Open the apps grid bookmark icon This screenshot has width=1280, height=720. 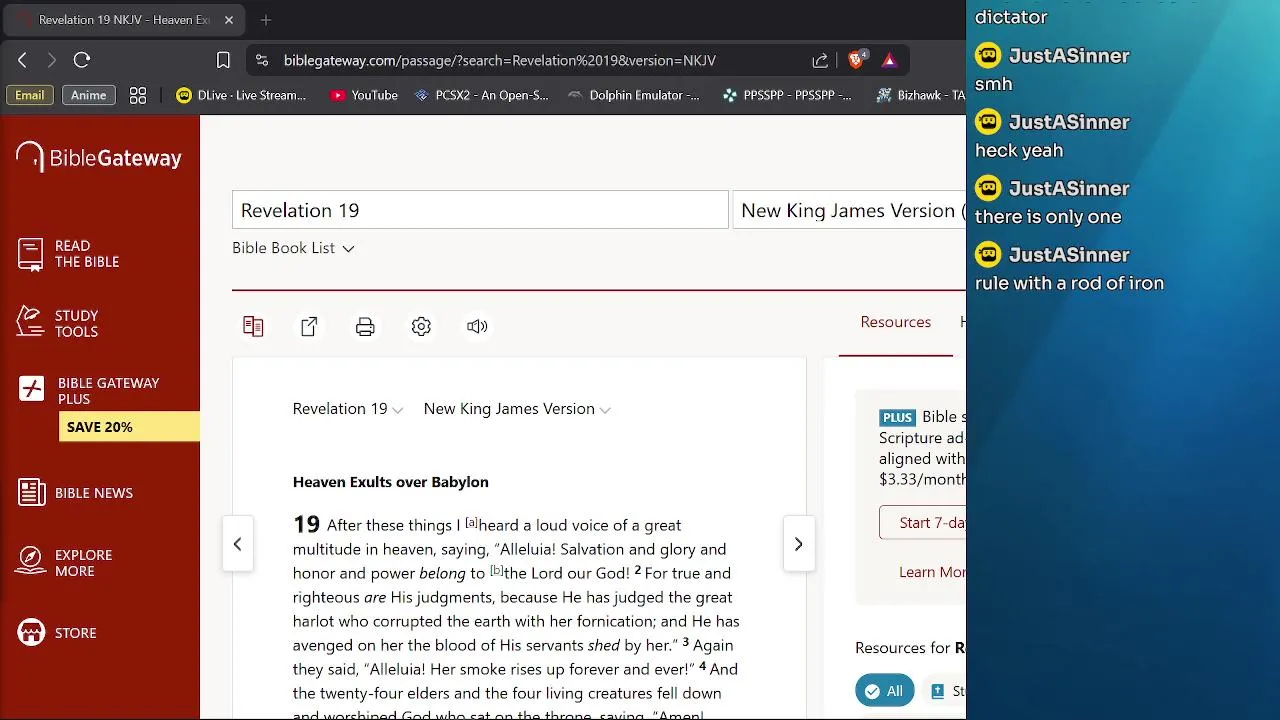tap(138, 95)
